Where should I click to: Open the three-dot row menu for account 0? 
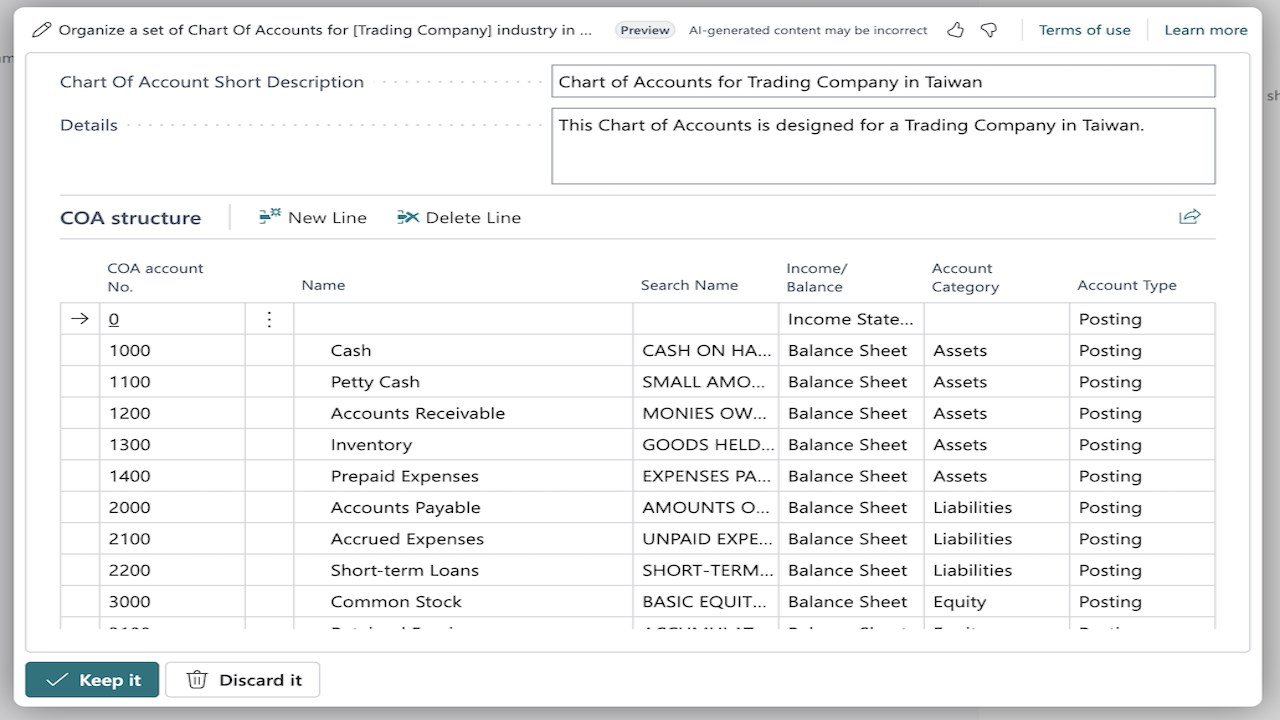(x=269, y=319)
